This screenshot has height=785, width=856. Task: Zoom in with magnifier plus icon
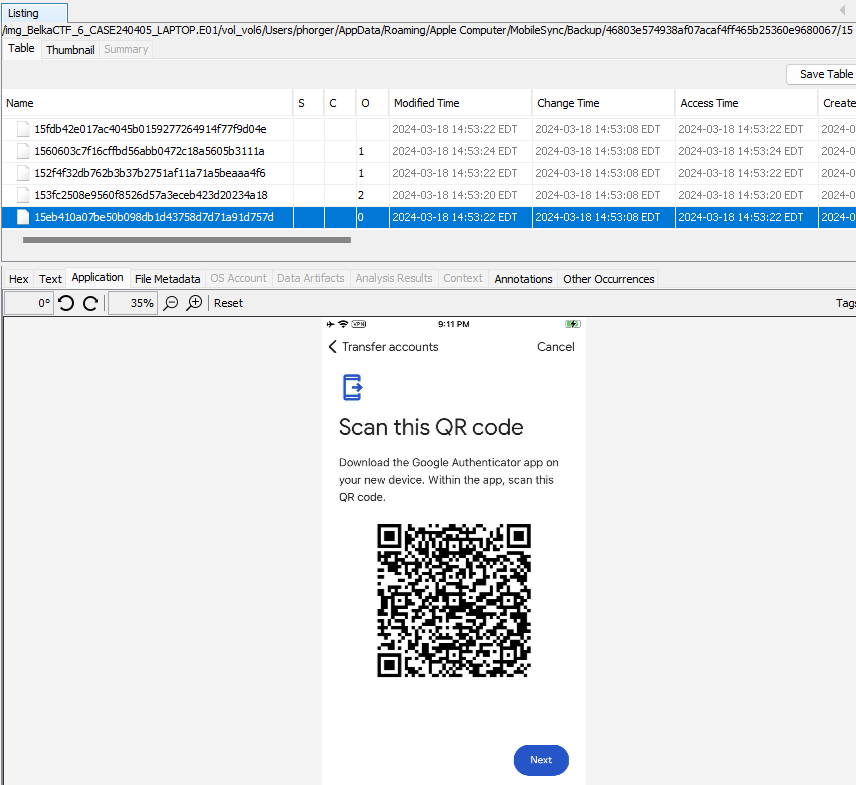click(194, 303)
